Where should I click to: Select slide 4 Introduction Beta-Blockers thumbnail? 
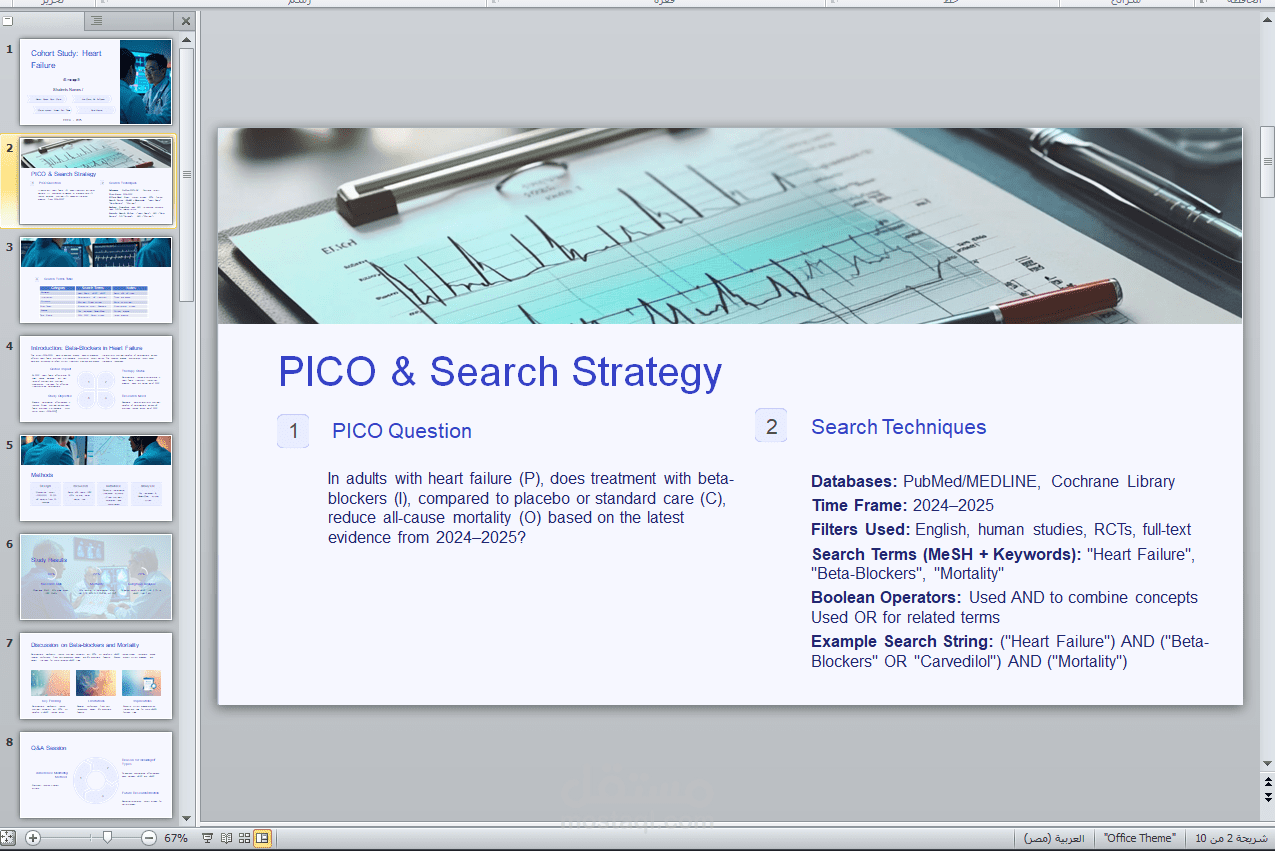(x=96, y=379)
